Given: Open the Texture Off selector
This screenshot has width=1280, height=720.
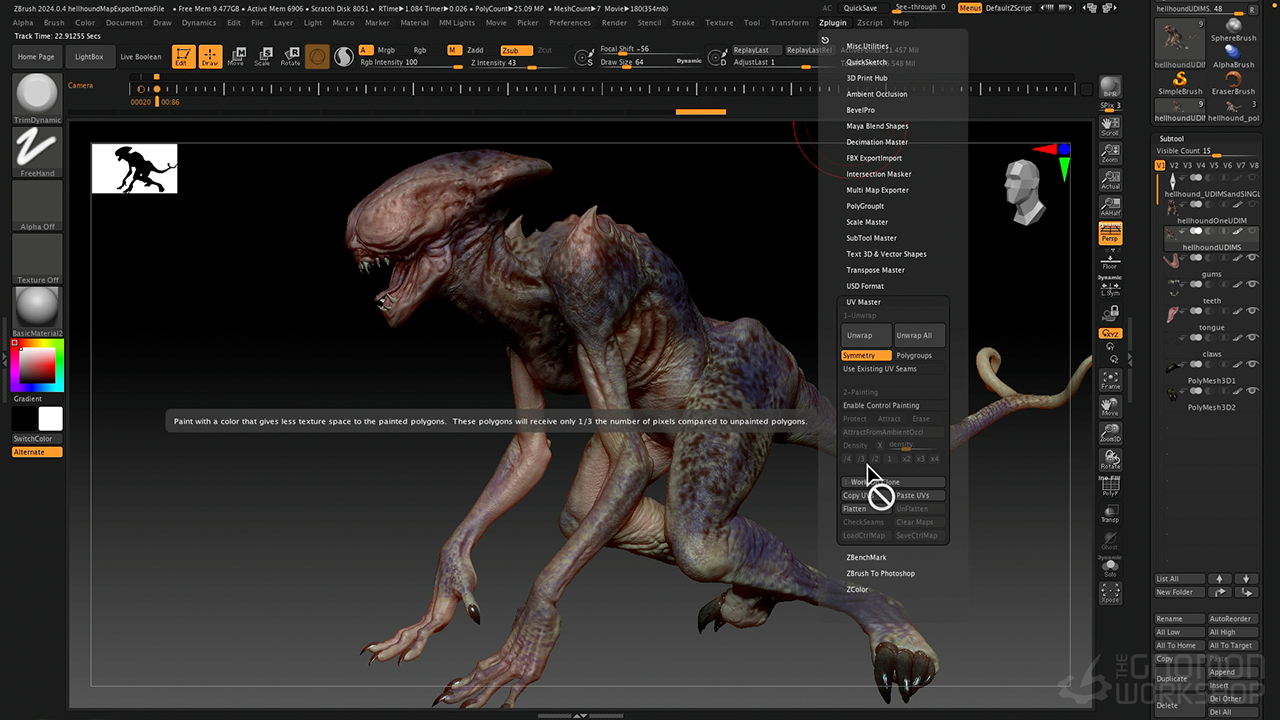Looking at the screenshot, I should [37, 259].
